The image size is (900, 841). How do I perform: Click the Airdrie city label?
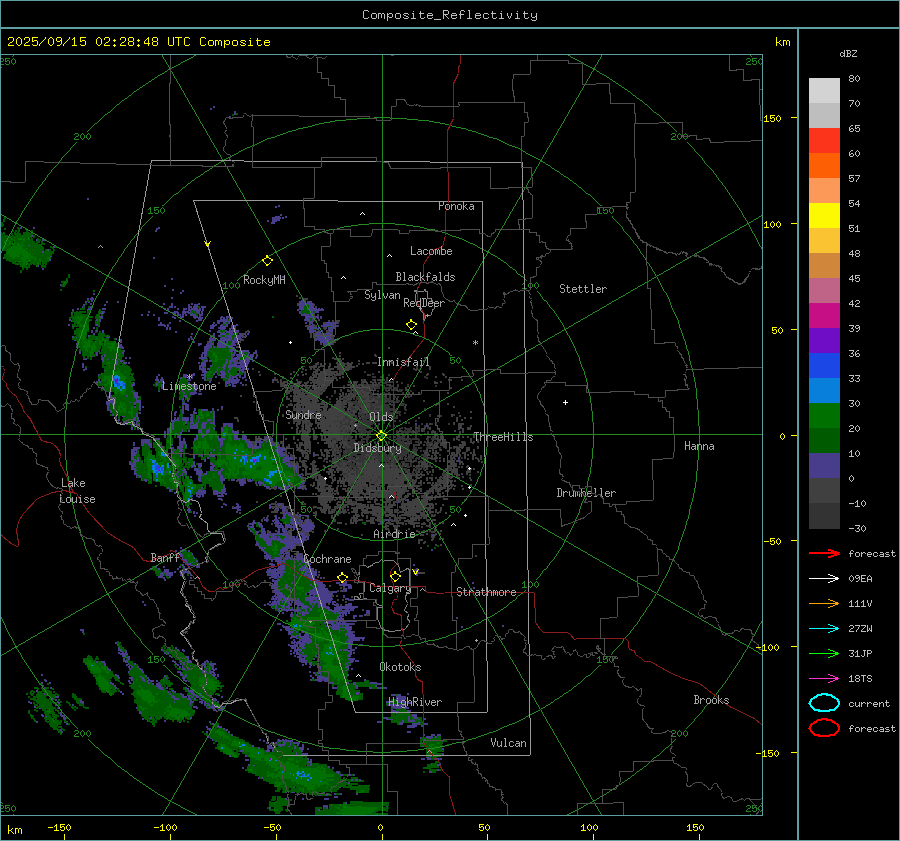click(x=394, y=534)
